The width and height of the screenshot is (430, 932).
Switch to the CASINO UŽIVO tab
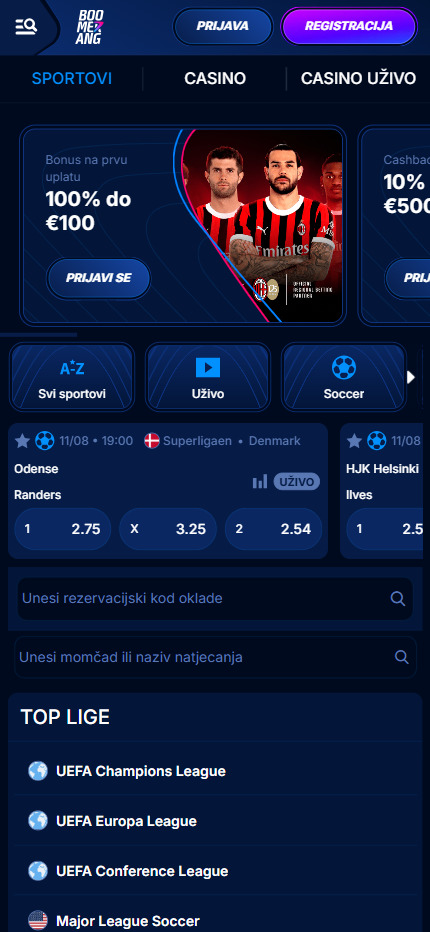pyautogui.click(x=358, y=78)
